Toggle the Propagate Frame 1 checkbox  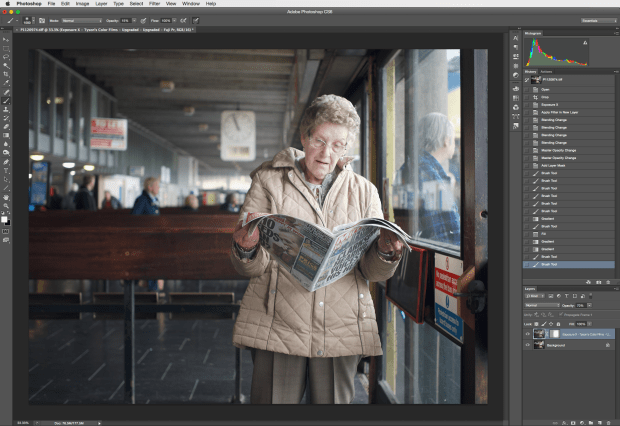coord(562,315)
